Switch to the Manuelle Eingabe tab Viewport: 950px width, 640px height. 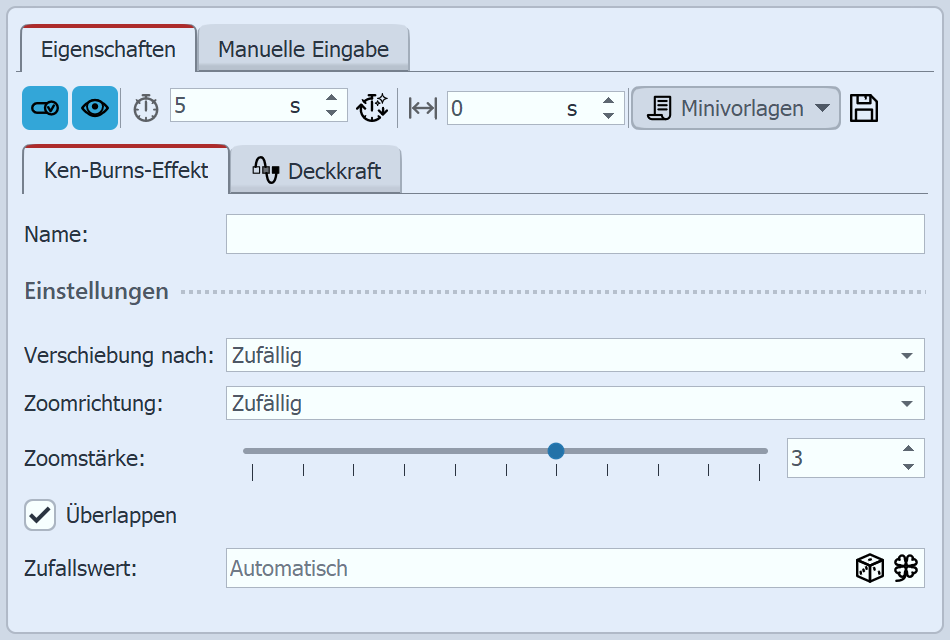tap(303, 49)
